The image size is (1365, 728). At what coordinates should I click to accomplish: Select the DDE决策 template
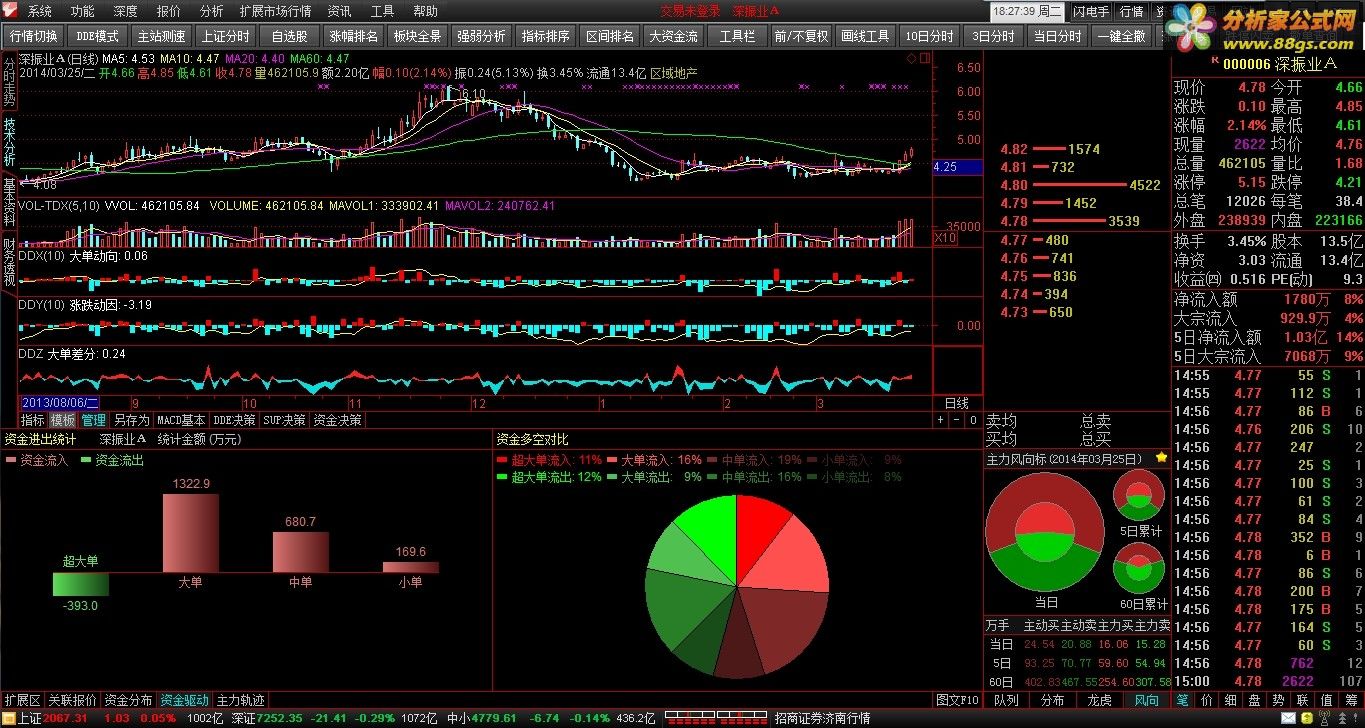(x=234, y=420)
